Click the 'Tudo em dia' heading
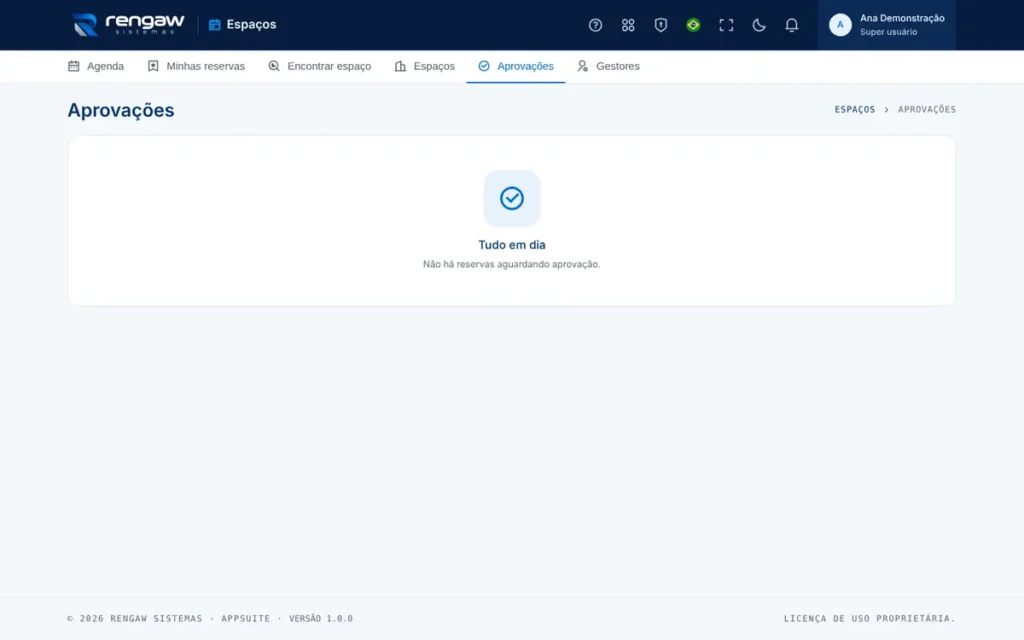 click(x=511, y=245)
